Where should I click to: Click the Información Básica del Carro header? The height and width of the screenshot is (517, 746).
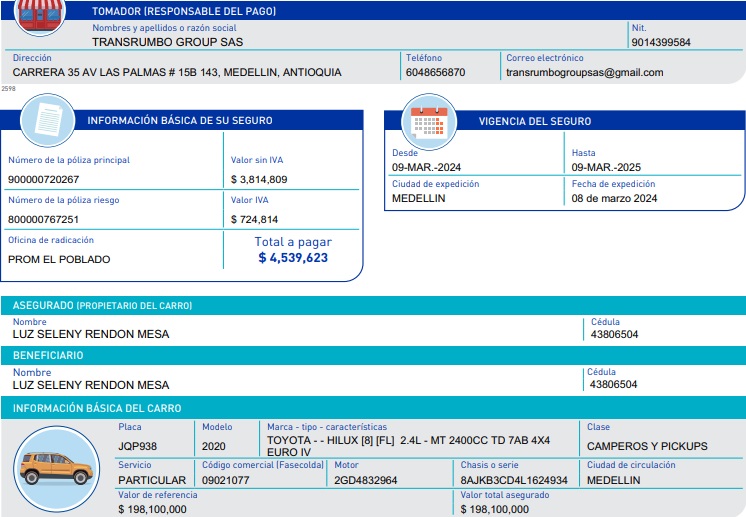97,408
